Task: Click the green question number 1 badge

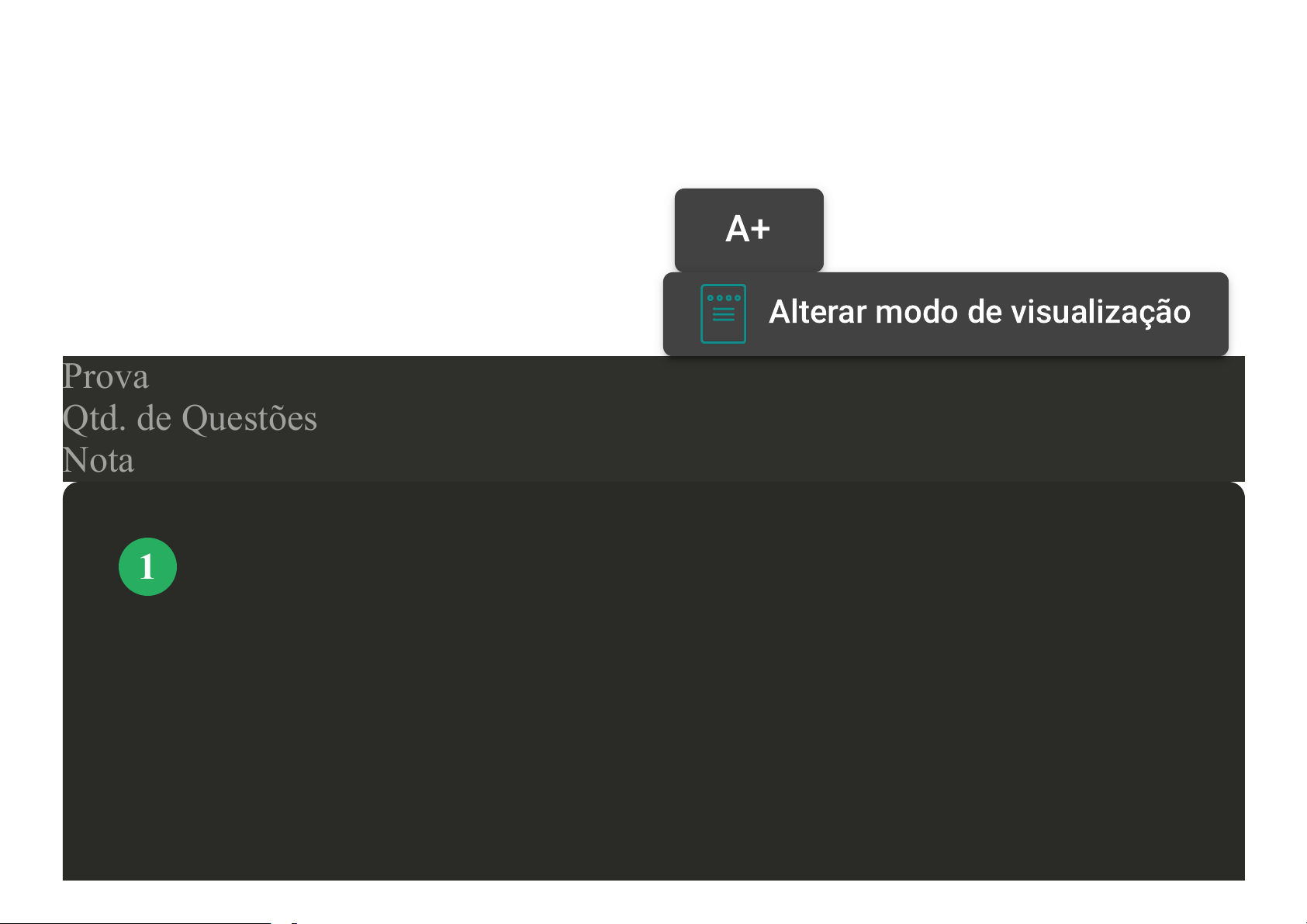Action: point(147,566)
